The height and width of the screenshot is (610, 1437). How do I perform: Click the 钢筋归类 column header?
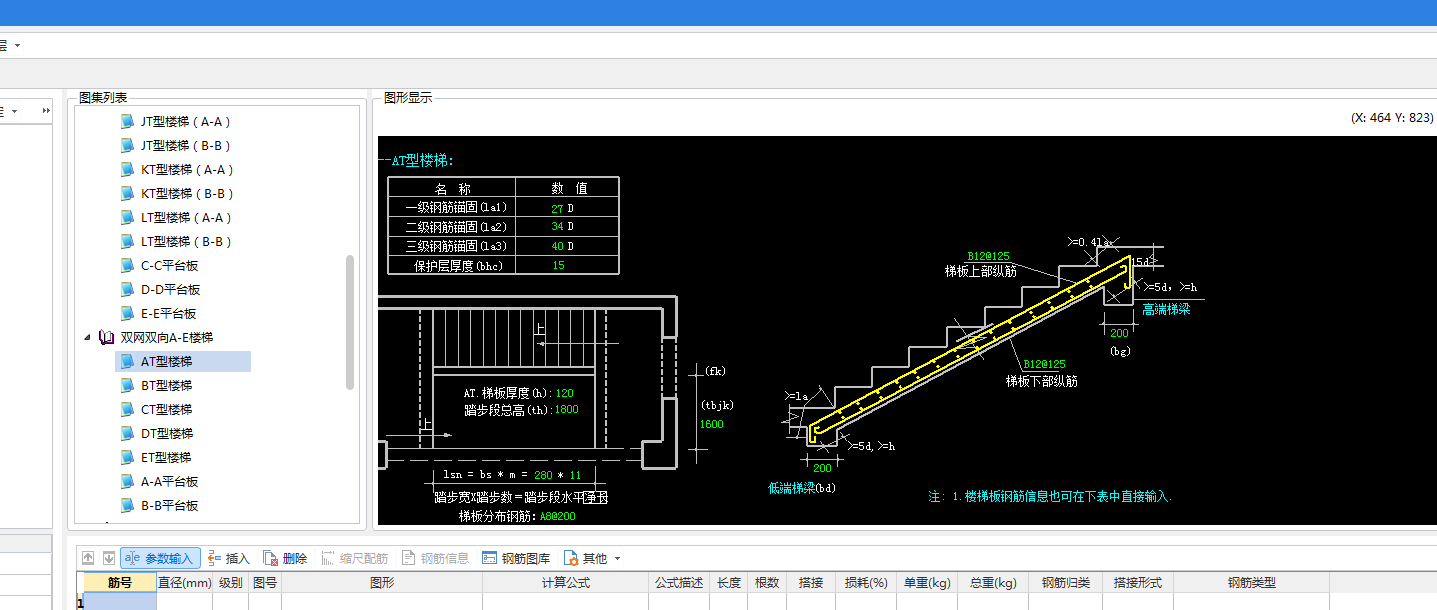(x=1065, y=583)
